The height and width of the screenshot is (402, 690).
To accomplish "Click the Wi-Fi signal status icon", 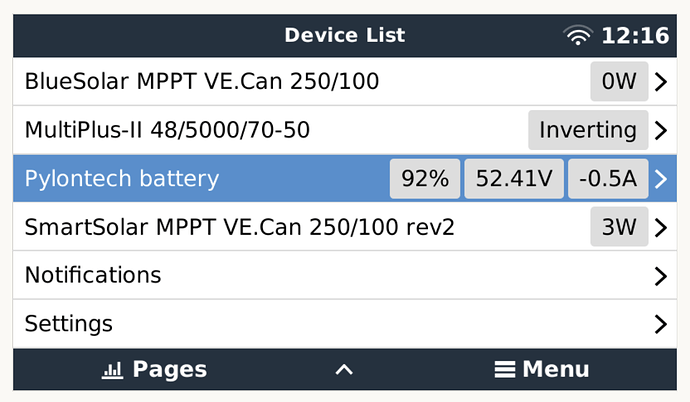I will click(578, 36).
